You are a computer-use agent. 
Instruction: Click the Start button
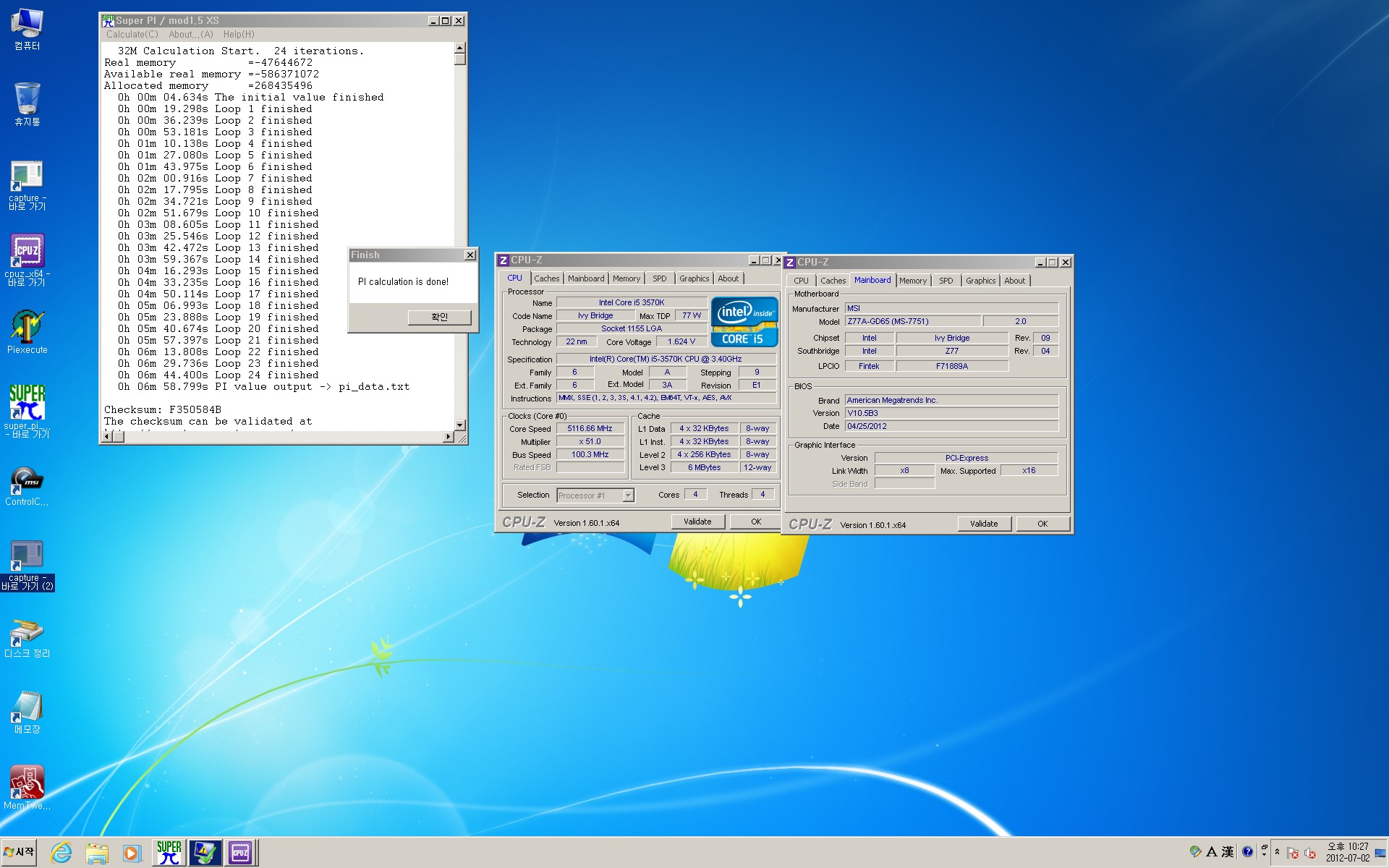point(20,852)
